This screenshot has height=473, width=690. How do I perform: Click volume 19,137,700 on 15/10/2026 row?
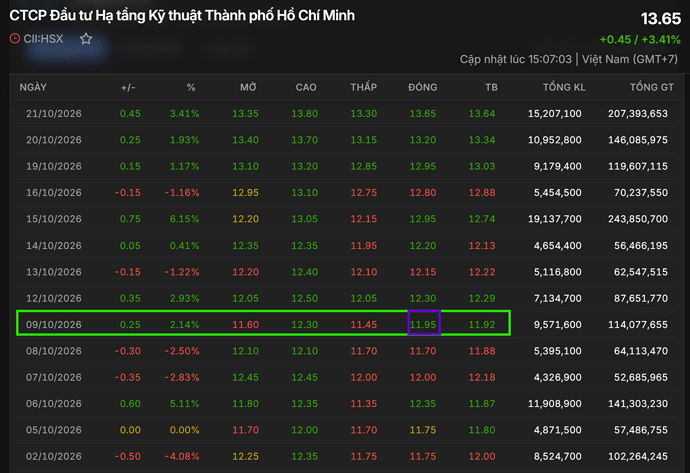click(x=554, y=219)
